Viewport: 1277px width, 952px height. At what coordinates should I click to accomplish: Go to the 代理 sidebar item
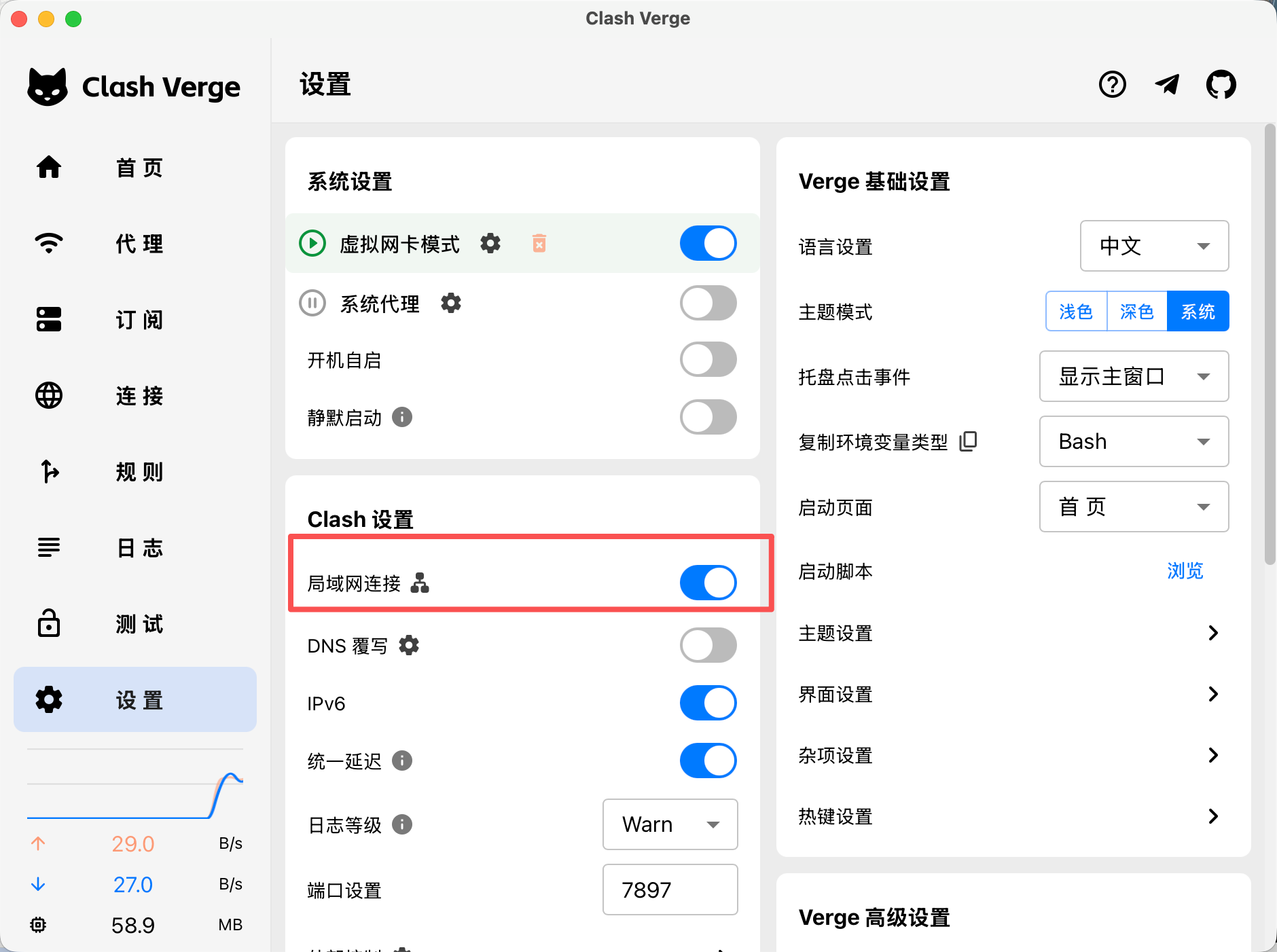click(x=135, y=243)
